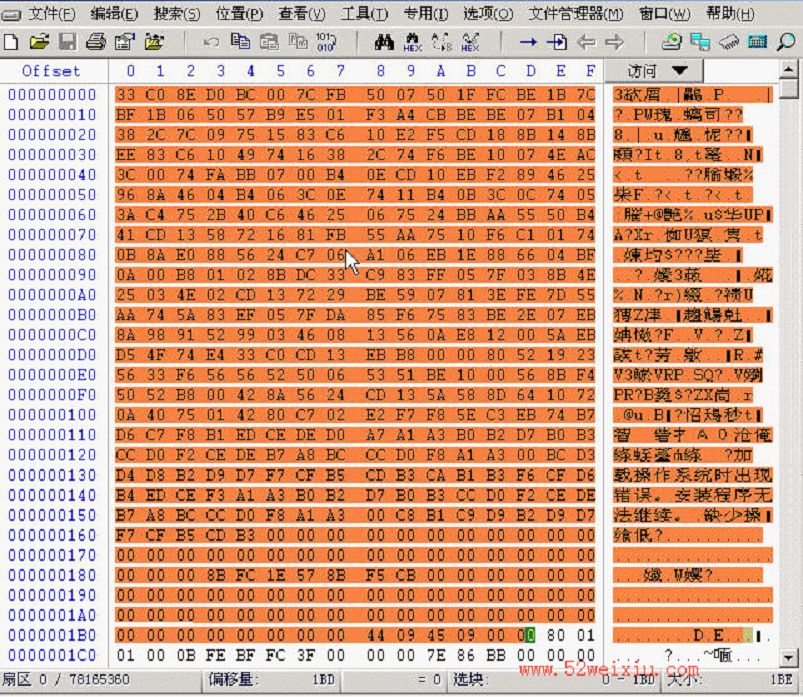Image resolution: width=803 pixels, height=697 pixels.
Task: Open the 位置(P) menu
Action: pyautogui.click(x=239, y=13)
